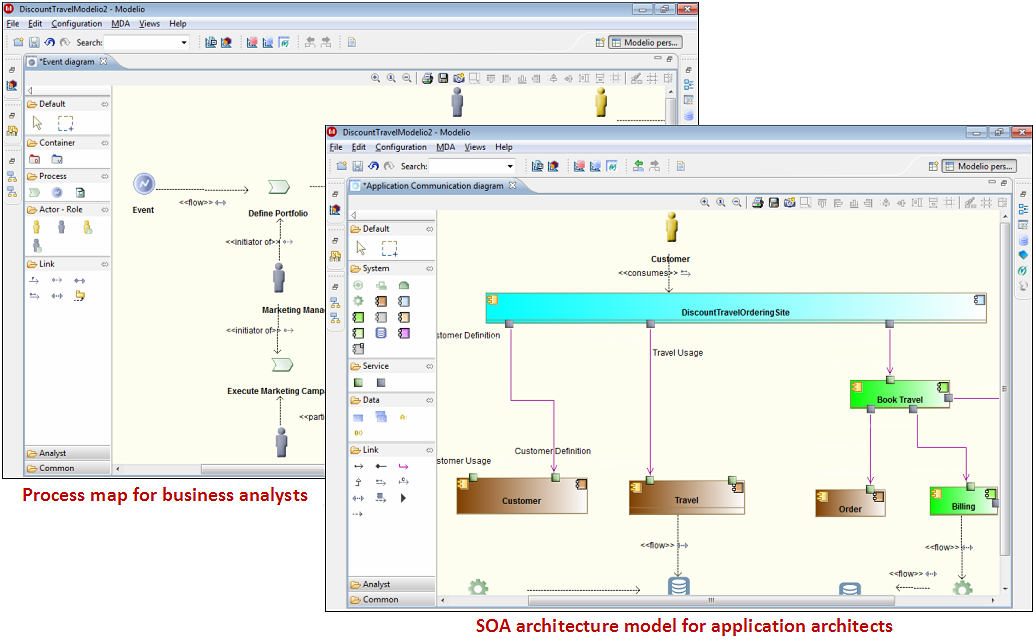Viewport: 1033px width, 640px height.
Task: Open Help menu in back window
Action: point(178,24)
